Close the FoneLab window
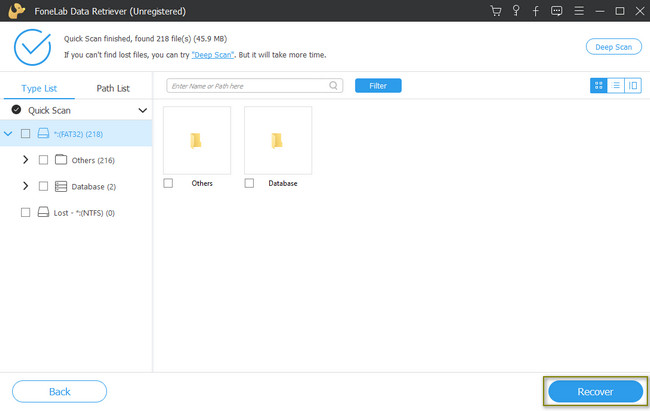Screen dimensions: 650x411 pyautogui.click(x=640, y=11)
